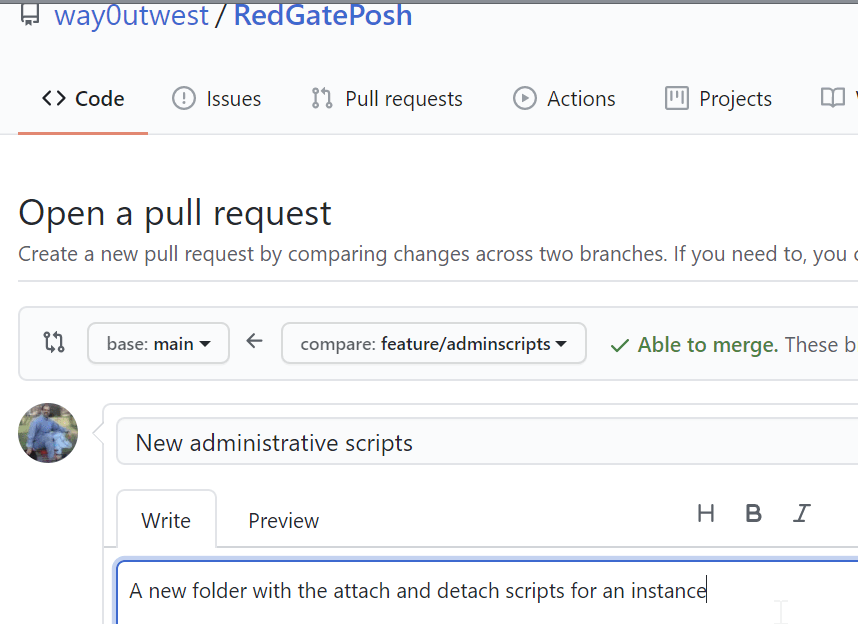Open the wiki book icon tab

pyautogui.click(x=834, y=98)
